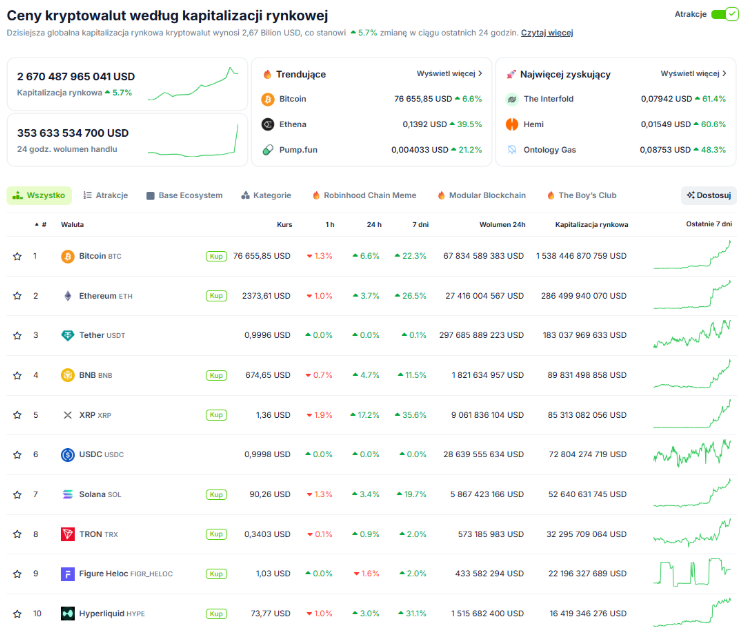Favorite Bitcoin with its star icon
The width and height of the screenshot is (746, 636).
pos(18,256)
